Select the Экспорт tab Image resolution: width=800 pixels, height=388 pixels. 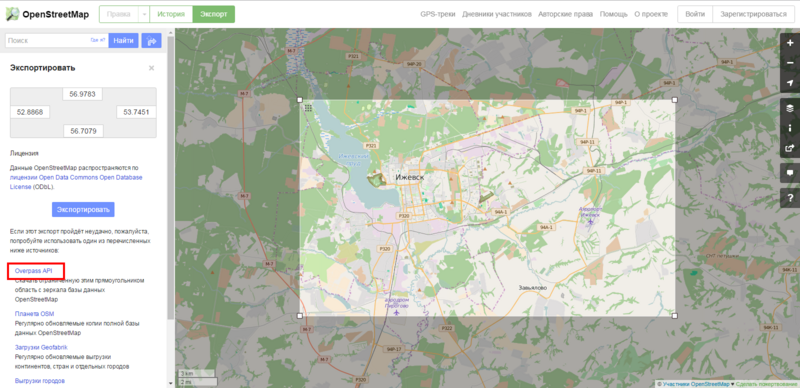pos(213,14)
